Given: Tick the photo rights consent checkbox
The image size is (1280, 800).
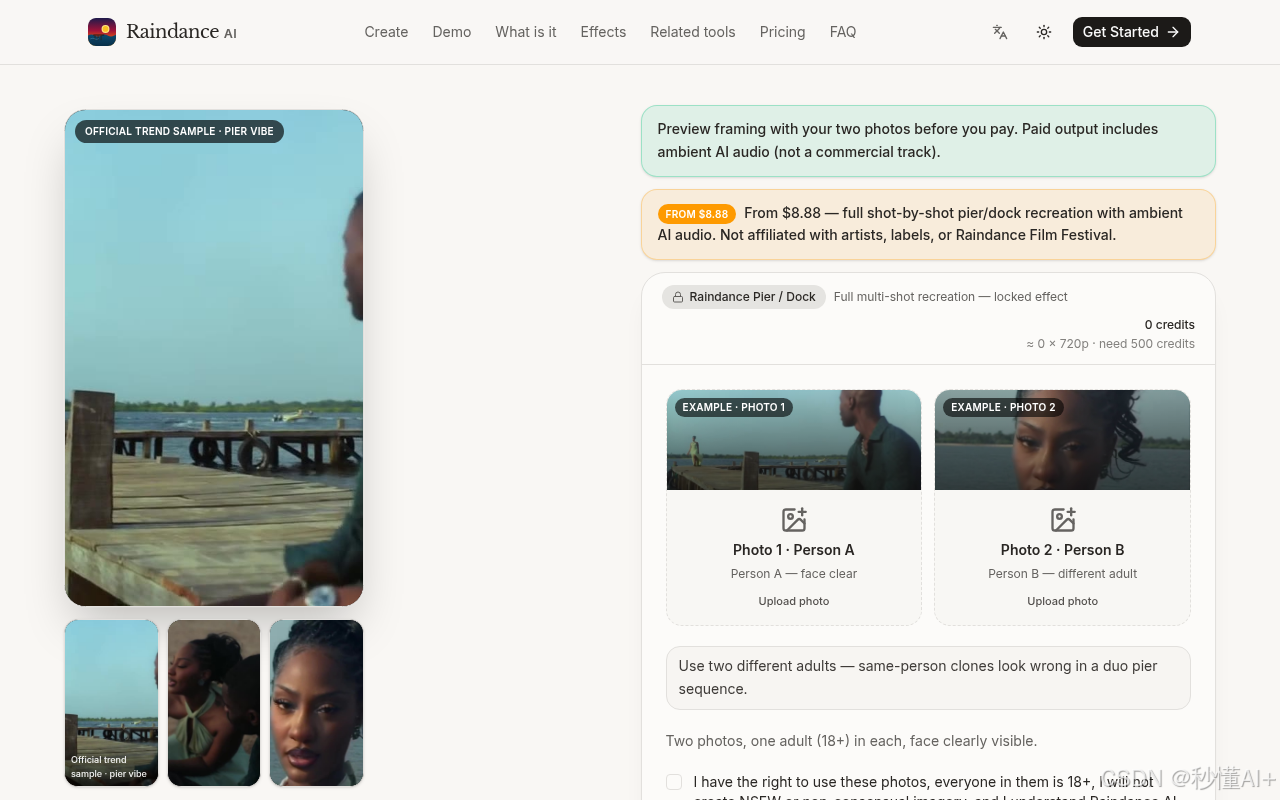Looking at the screenshot, I should pyautogui.click(x=674, y=782).
